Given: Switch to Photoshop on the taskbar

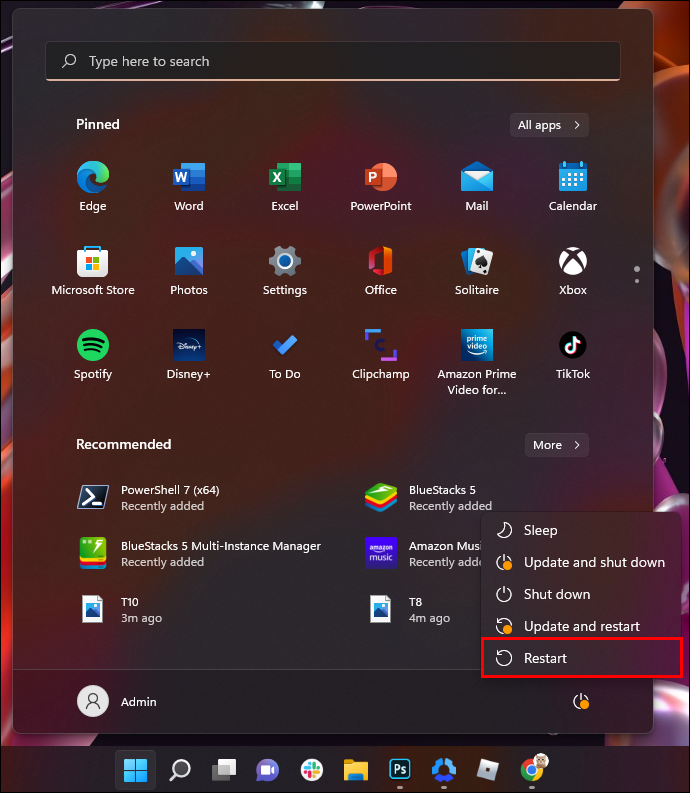Looking at the screenshot, I should tap(400, 770).
